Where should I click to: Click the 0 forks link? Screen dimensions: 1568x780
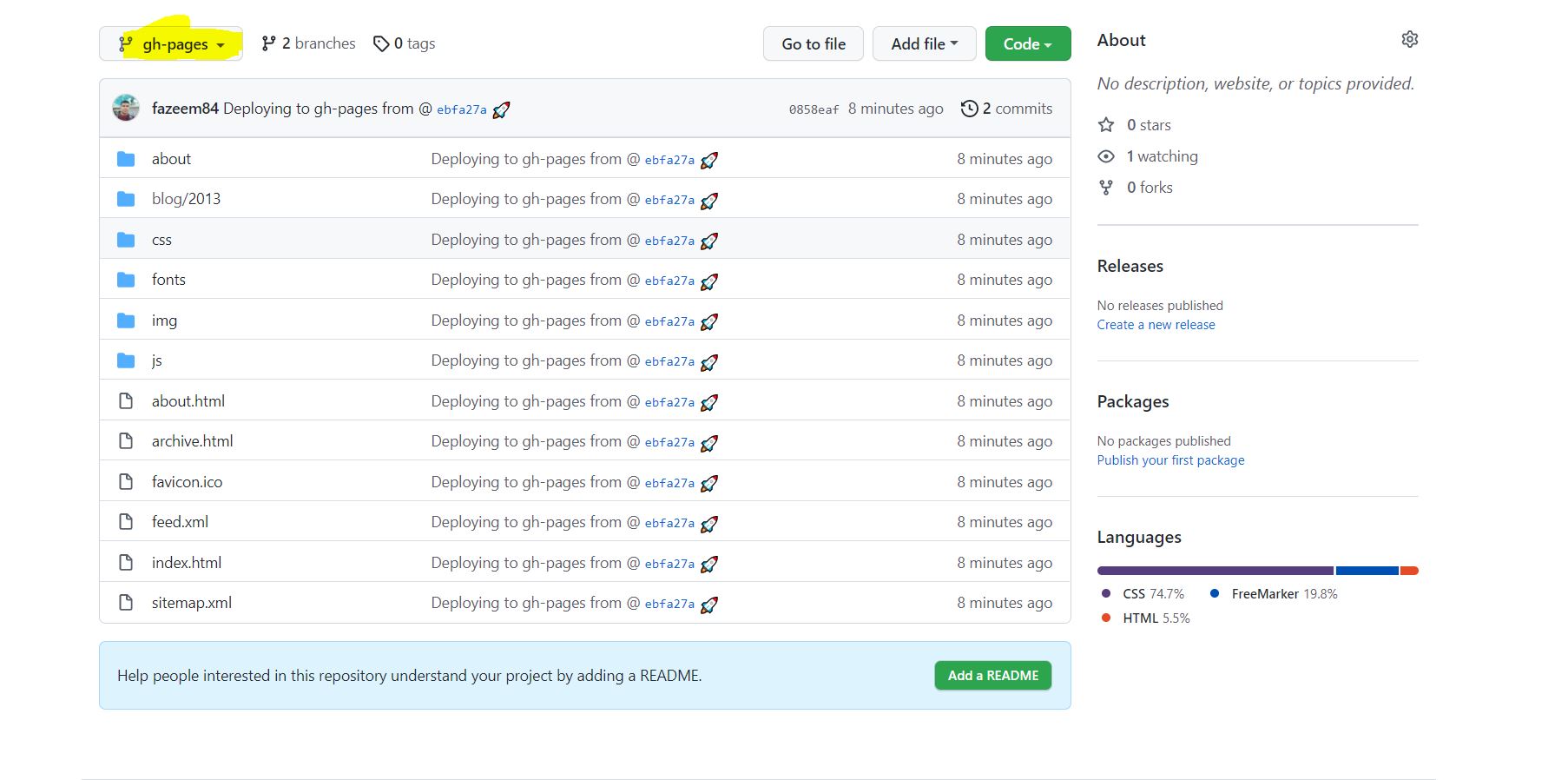point(1150,188)
